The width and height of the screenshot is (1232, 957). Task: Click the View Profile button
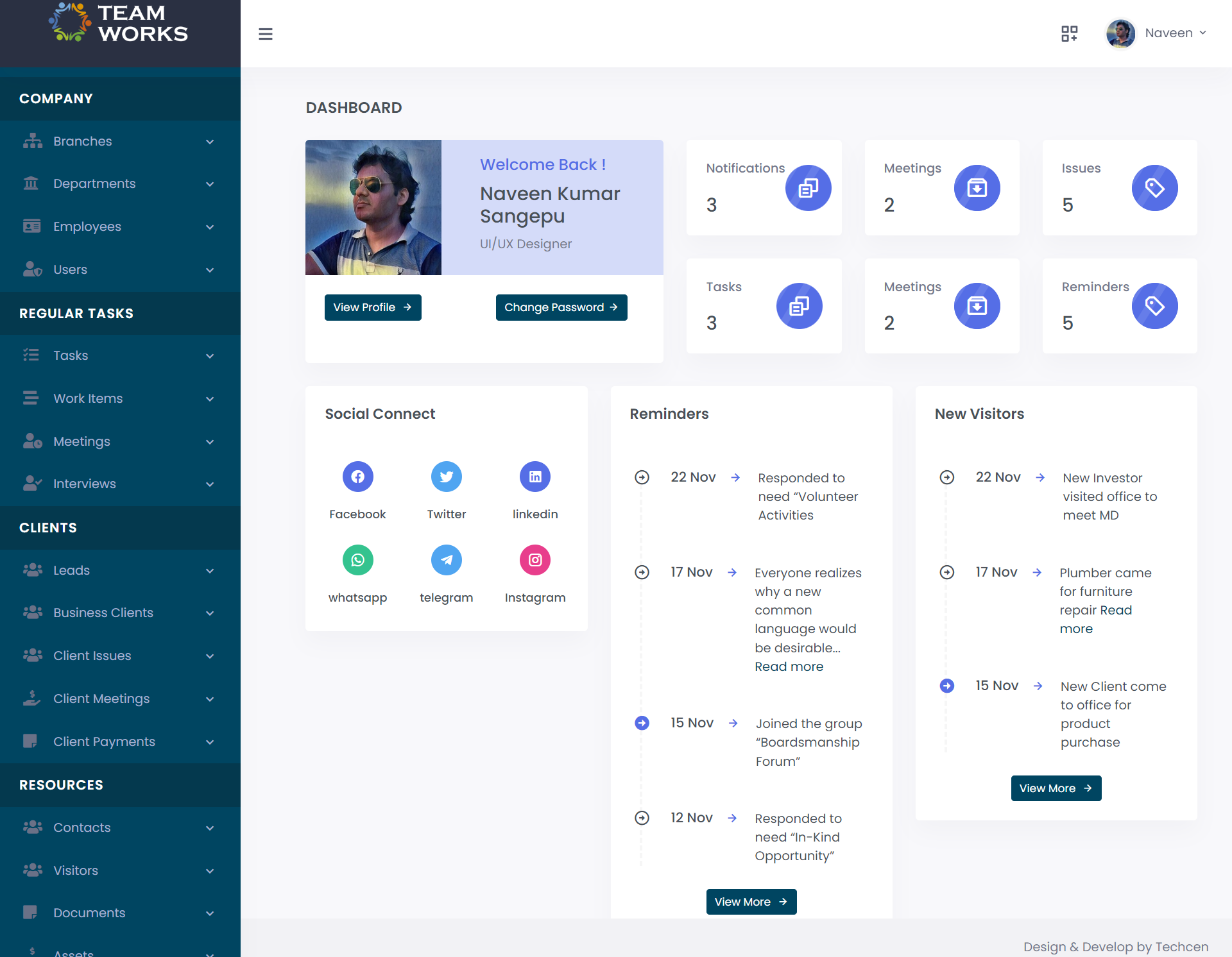click(x=372, y=307)
